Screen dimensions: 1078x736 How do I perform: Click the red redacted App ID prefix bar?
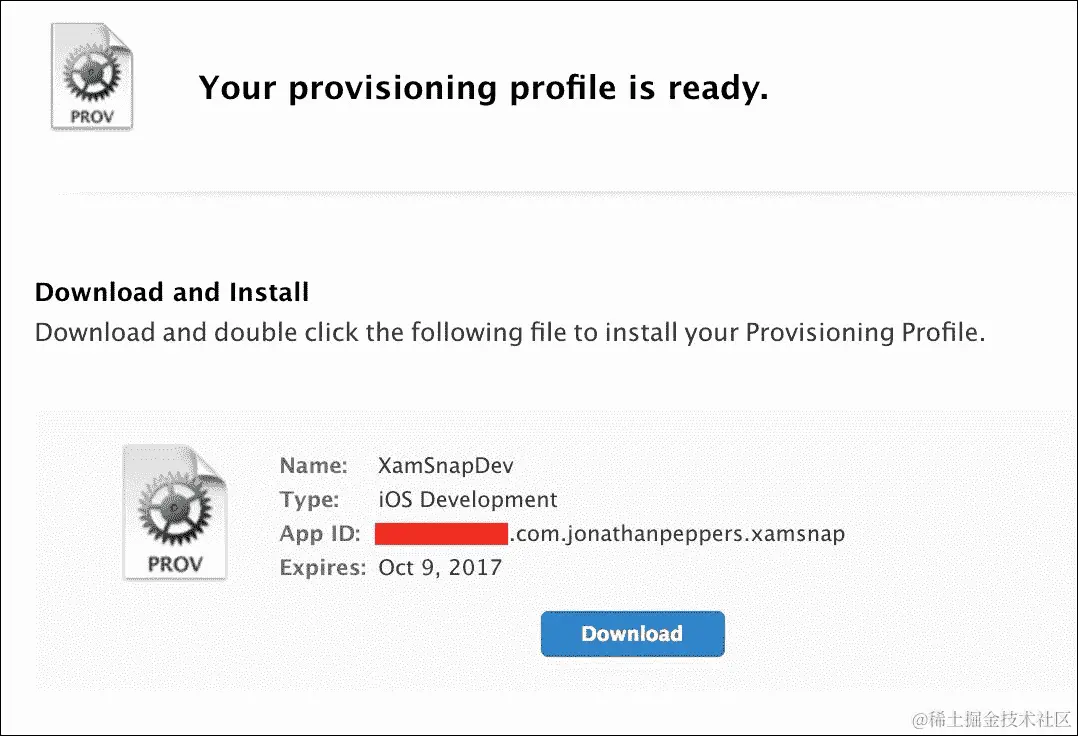pyautogui.click(x=441, y=534)
